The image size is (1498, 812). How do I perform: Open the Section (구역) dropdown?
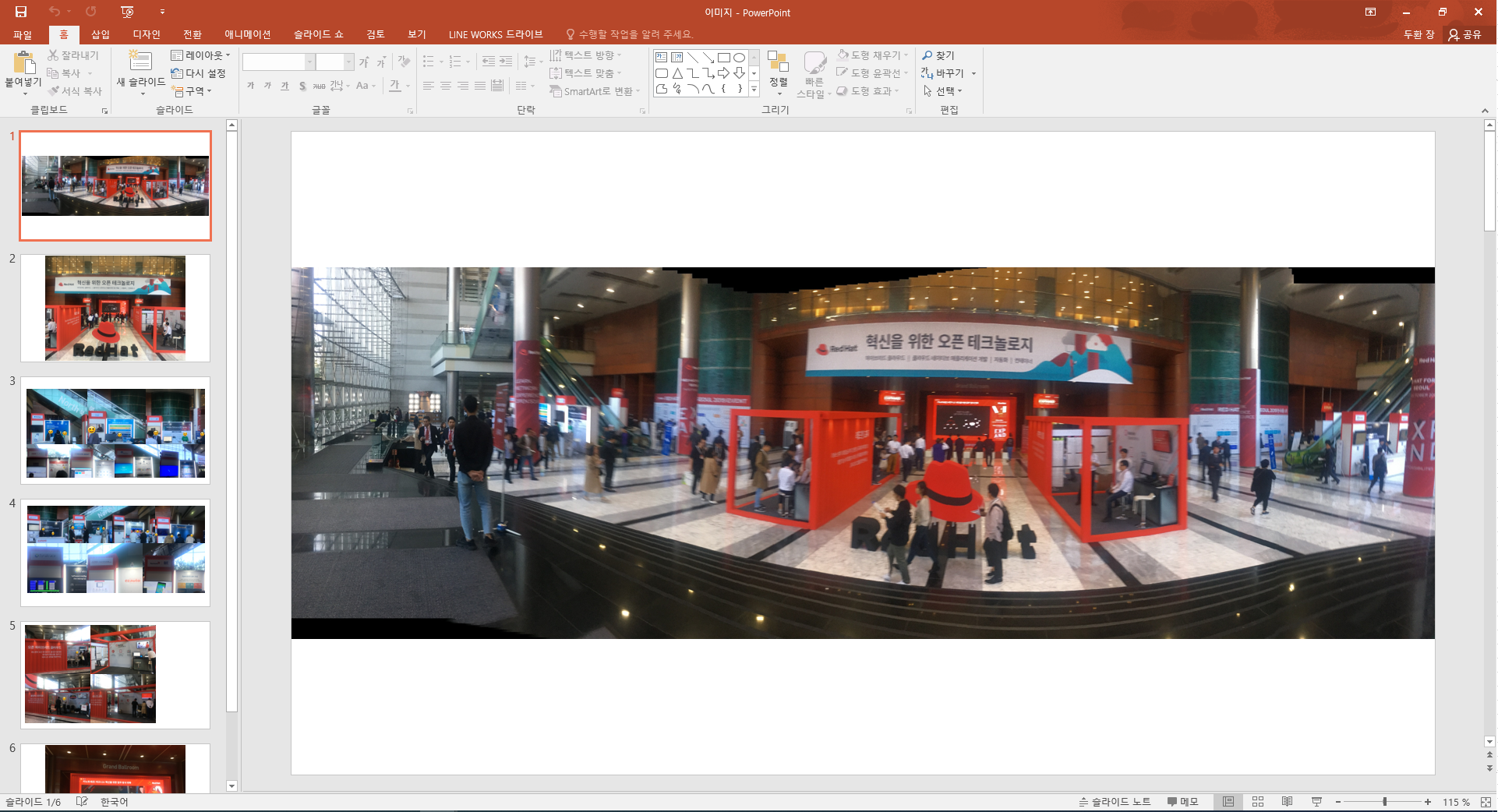(x=192, y=91)
